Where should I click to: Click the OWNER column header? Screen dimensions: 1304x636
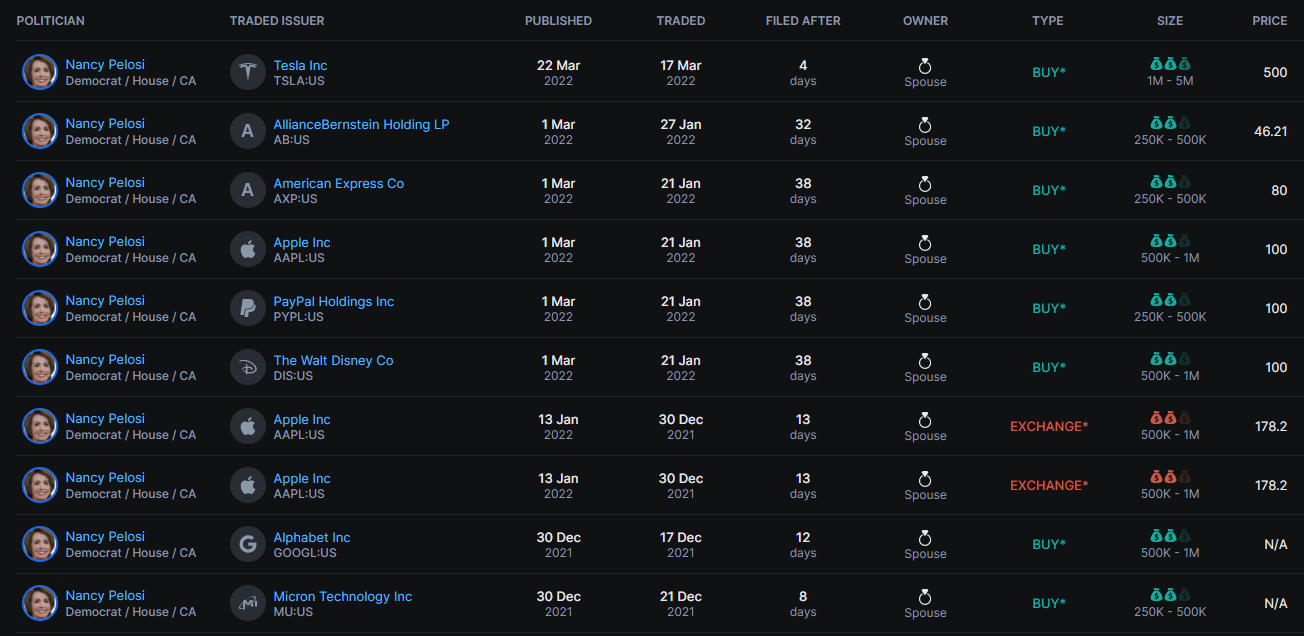(x=925, y=21)
